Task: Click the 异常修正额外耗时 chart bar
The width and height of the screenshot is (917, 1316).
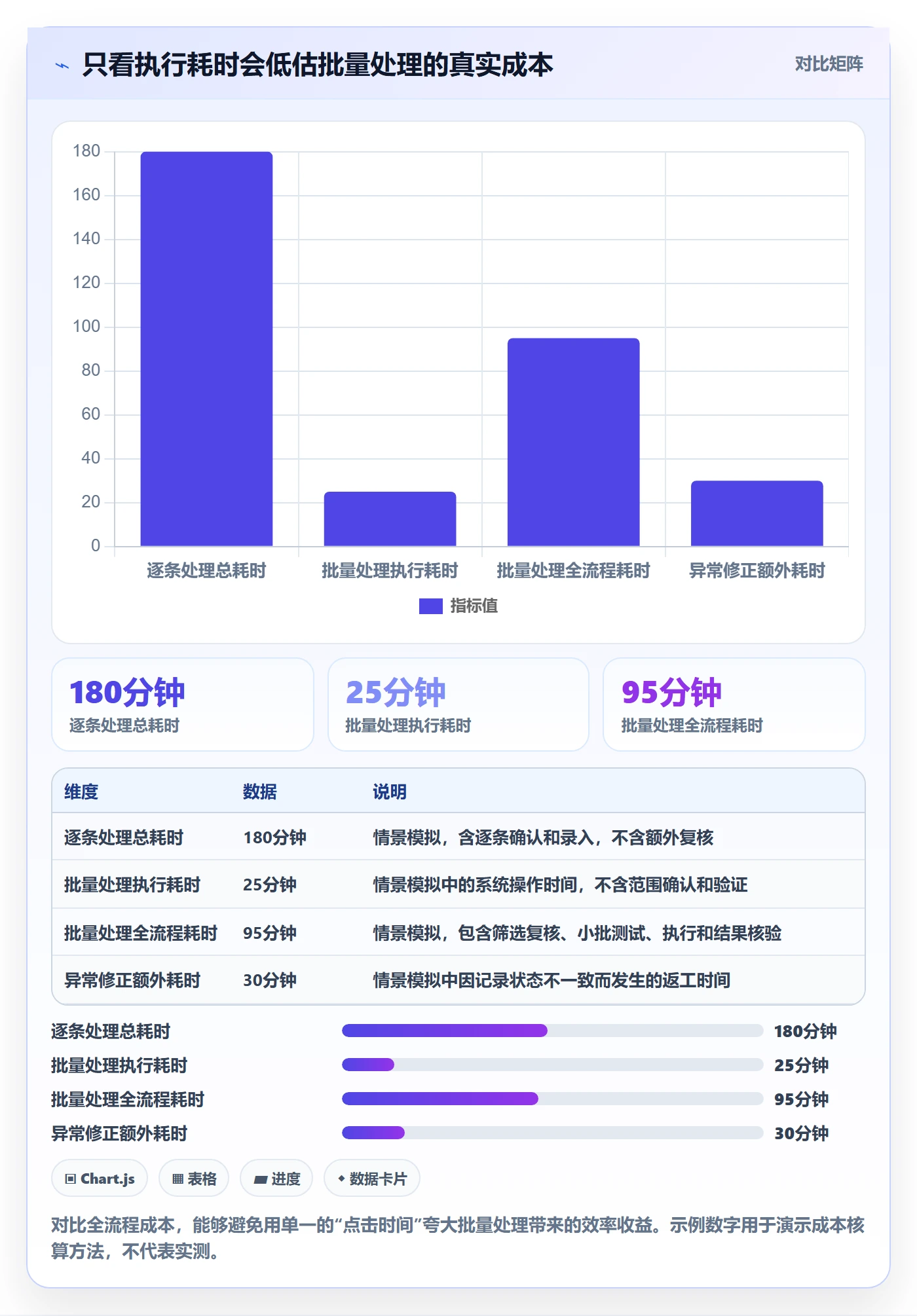Action: tap(757, 513)
